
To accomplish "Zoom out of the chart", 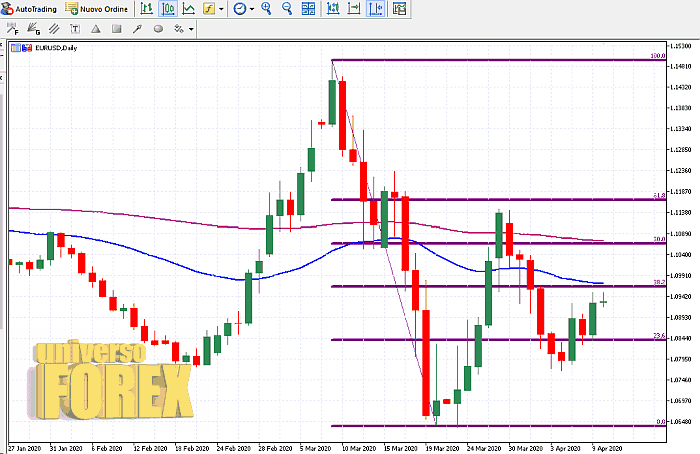I will 287,8.
